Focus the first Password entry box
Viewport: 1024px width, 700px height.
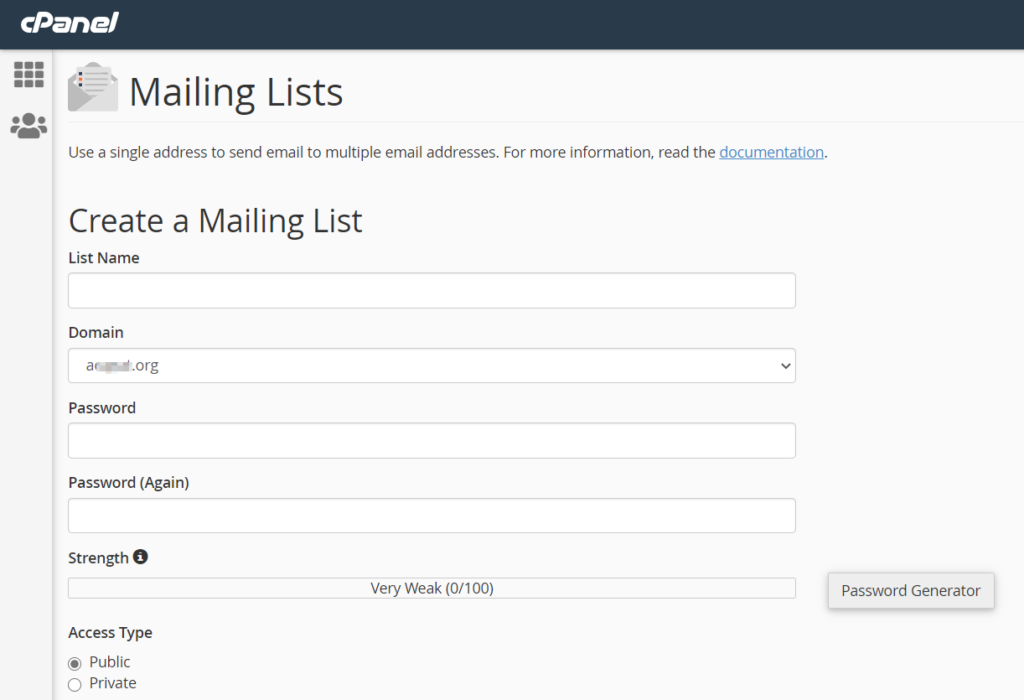[431, 441]
